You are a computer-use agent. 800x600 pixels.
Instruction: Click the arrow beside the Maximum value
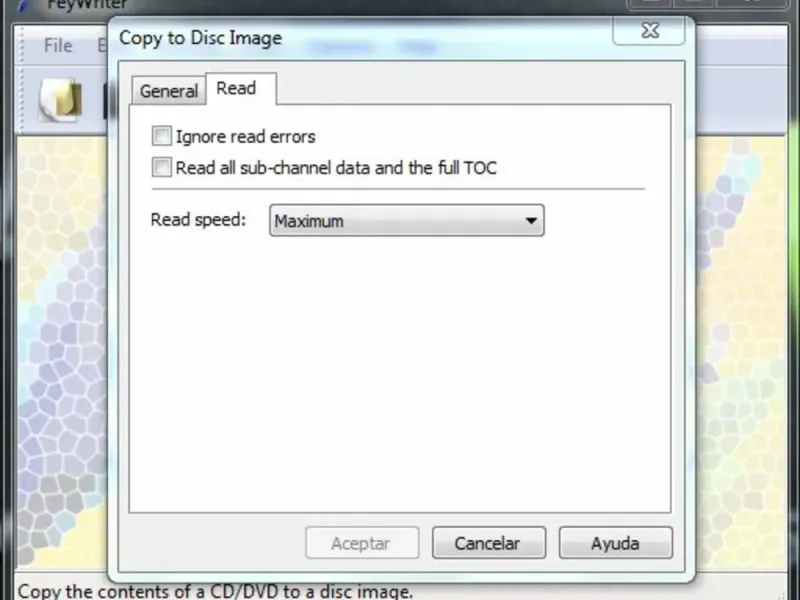pyautogui.click(x=531, y=221)
